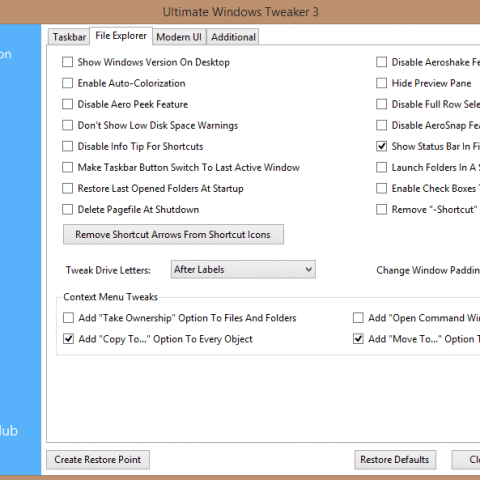480x480 pixels.
Task: Select the Additional tab
Action: tap(233, 37)
